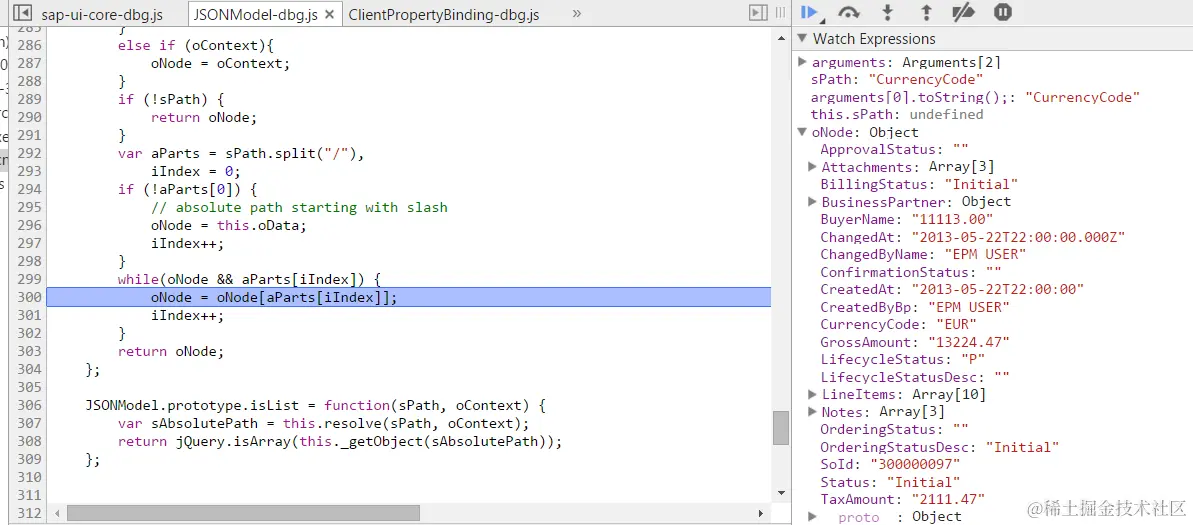Resume script execution with play button
Image resolution: width=1193 pixels, height=525 pixels.
point(810,12)
